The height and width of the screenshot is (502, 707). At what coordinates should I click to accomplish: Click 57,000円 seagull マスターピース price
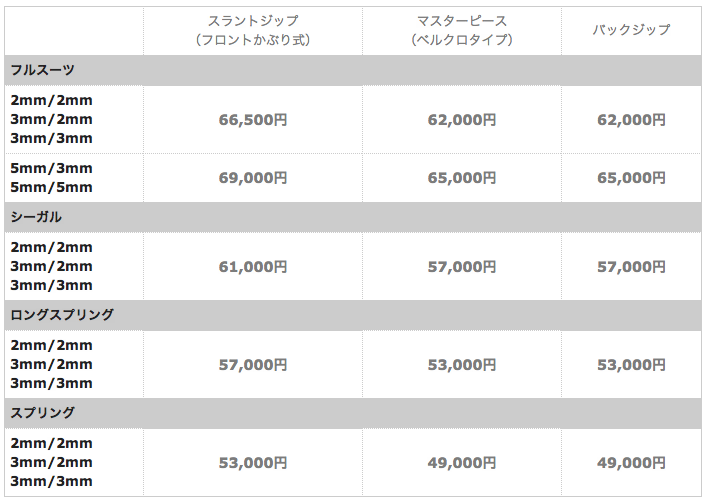point(462,267)
